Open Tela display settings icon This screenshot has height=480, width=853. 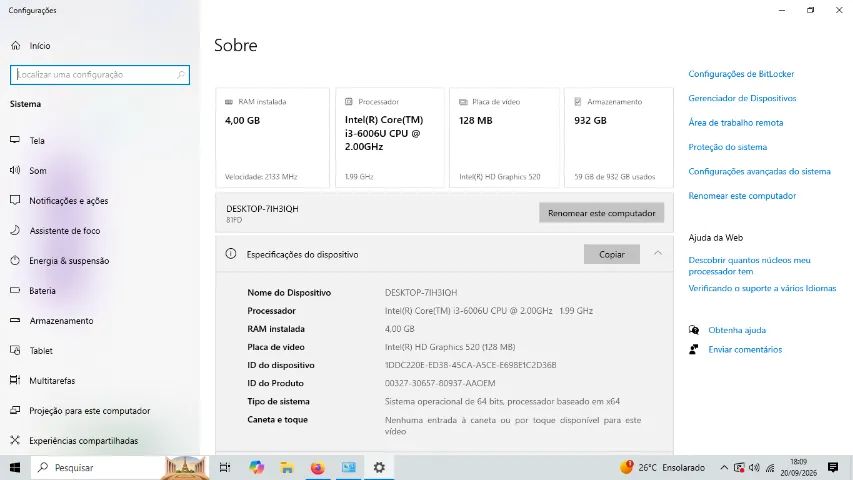pos(15,140)
